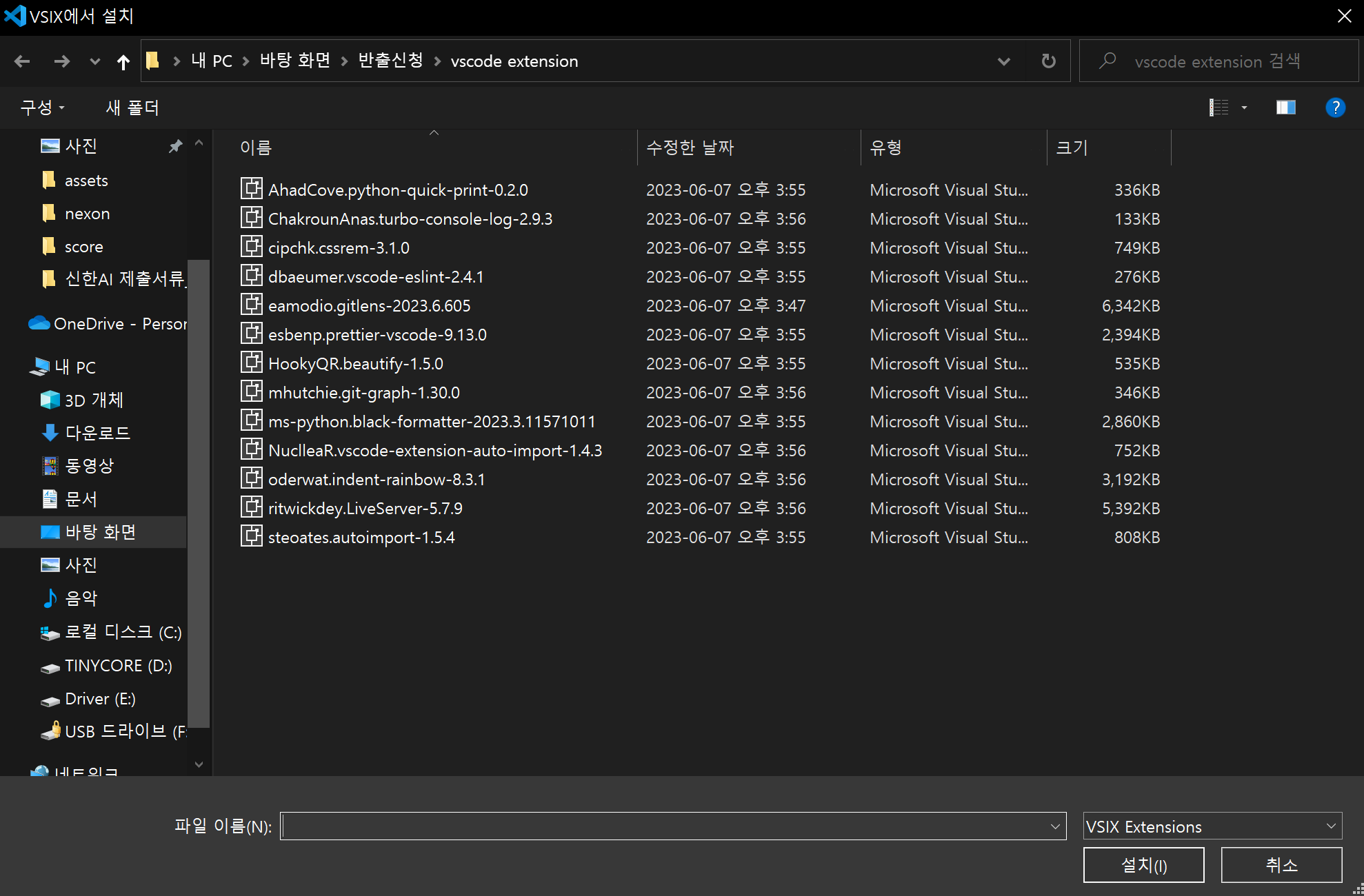The height and width of the screenshot is (896, 1364).
Task: Open Driver (E:) drive
Action: pos(100,699)
